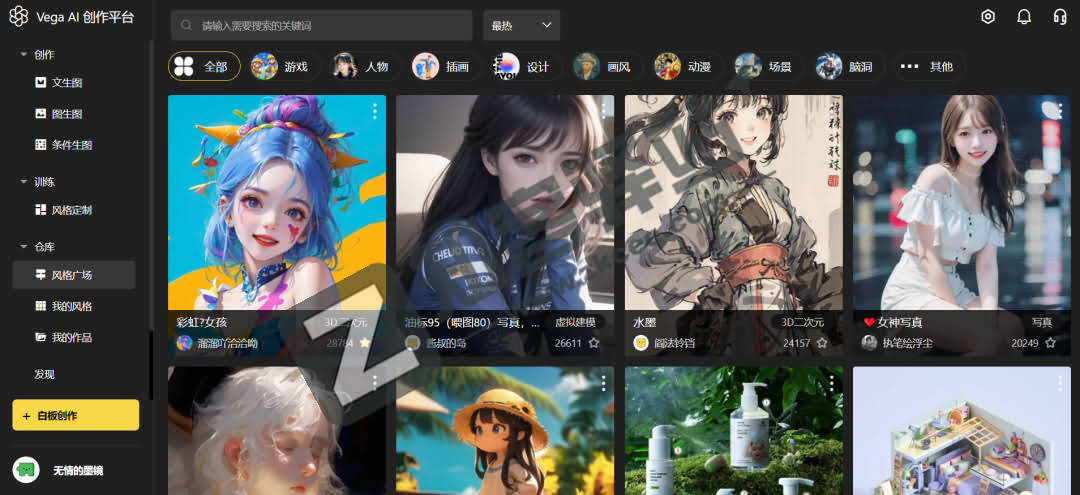Image resolution: width=1080 pixels, height=495 pixels.
Task: Open more options on 水墨 card
Action: tap(831, 111)
